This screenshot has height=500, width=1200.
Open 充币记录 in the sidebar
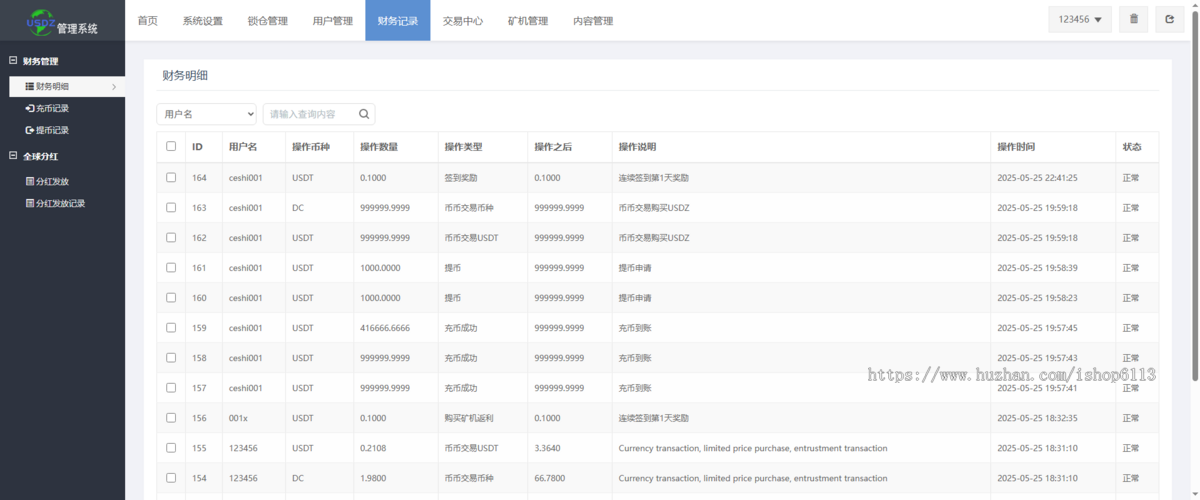[47, 109]
